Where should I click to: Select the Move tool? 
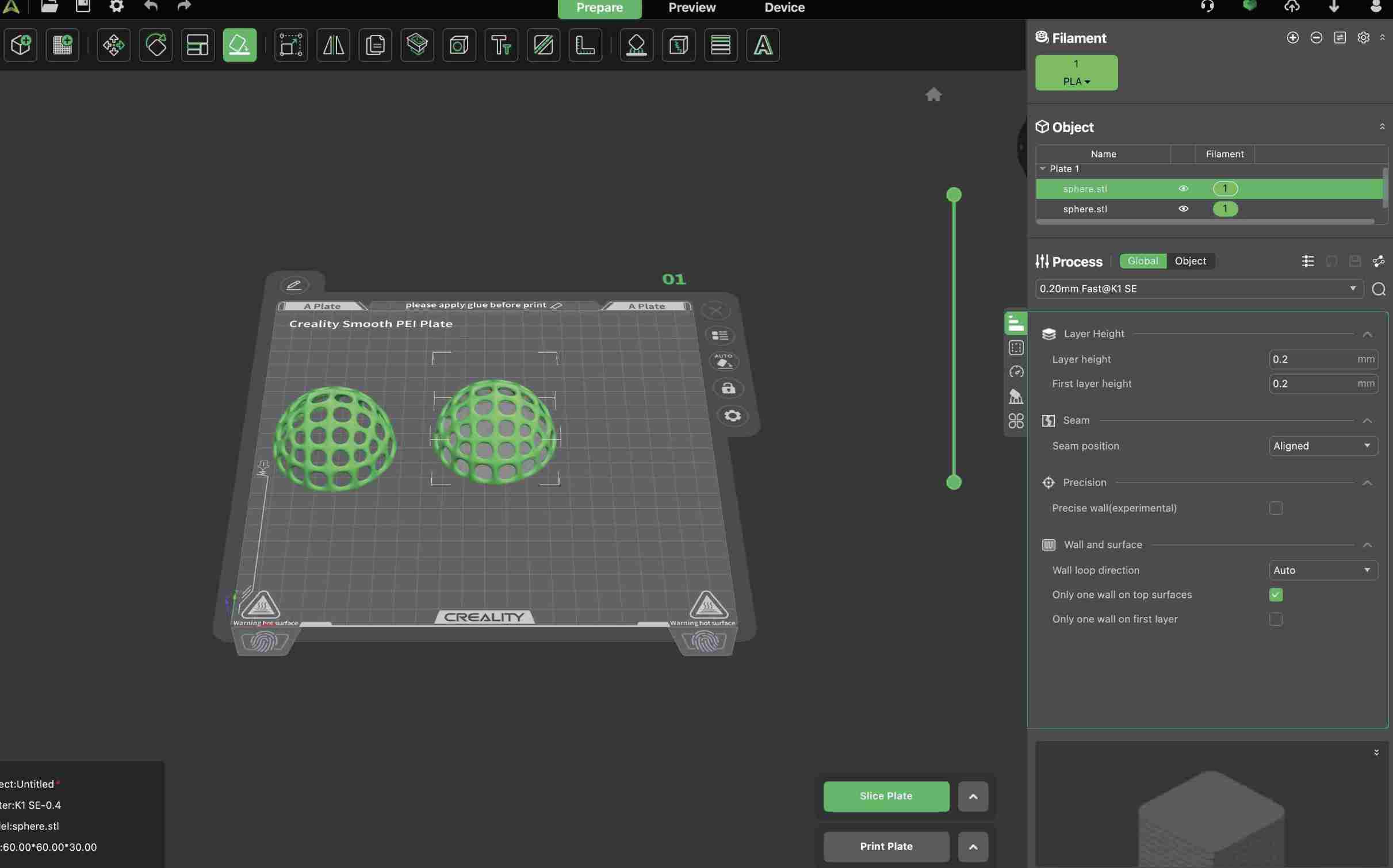pos(113,45)
